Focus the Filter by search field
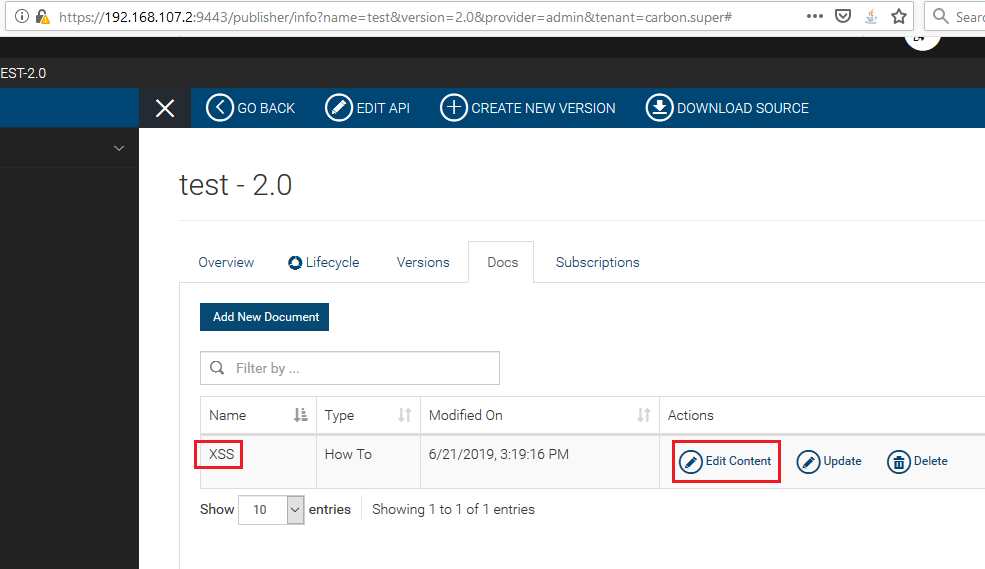 click(350, 368)
